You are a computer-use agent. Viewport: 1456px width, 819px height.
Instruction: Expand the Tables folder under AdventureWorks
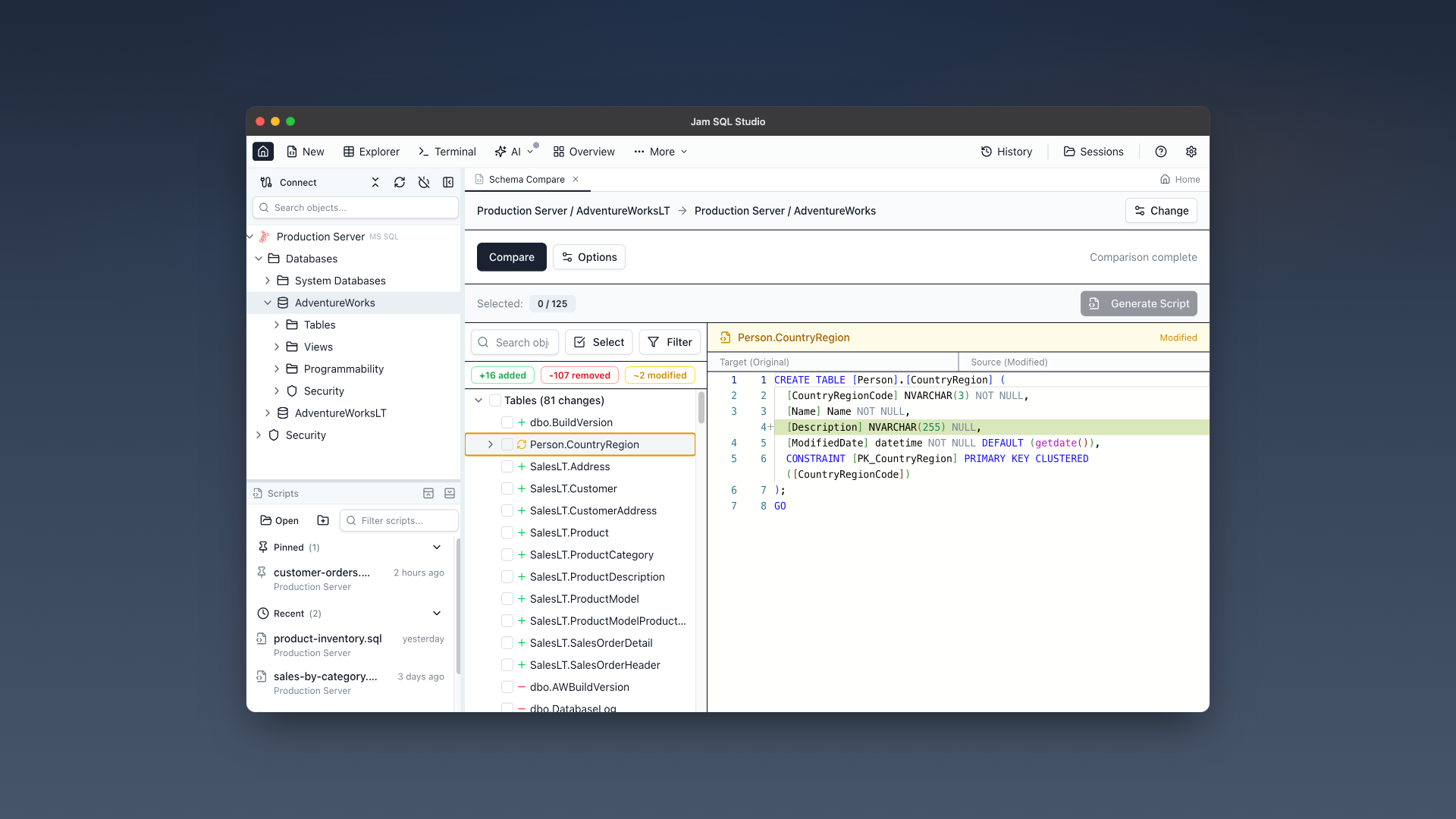[x=277, y=325]
